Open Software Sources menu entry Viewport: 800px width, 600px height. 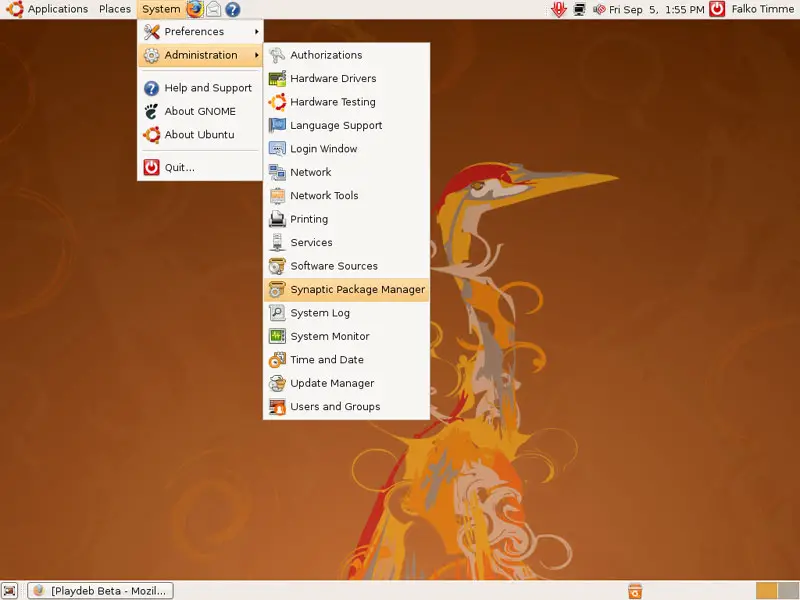[333, 266]
